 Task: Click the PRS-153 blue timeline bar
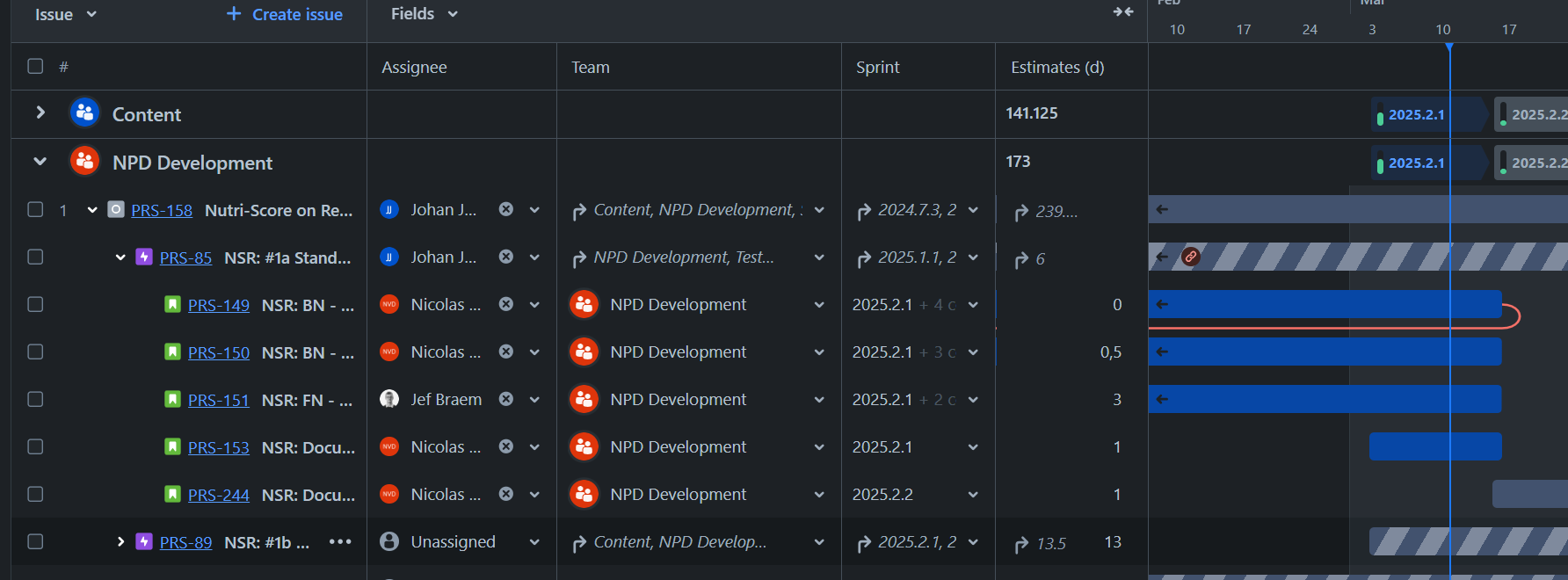coord(1435,446)
